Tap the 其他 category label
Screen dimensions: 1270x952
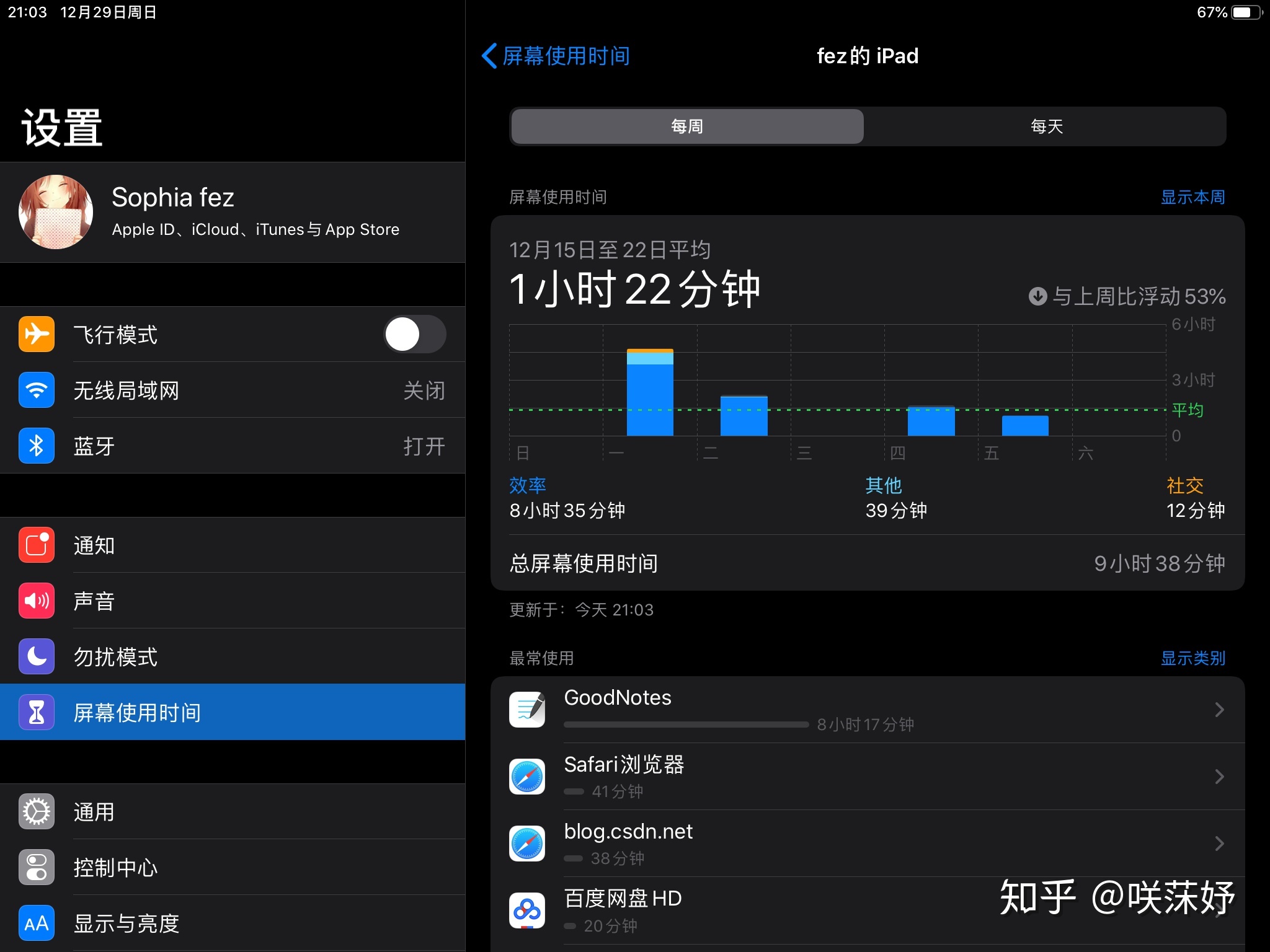884,485
